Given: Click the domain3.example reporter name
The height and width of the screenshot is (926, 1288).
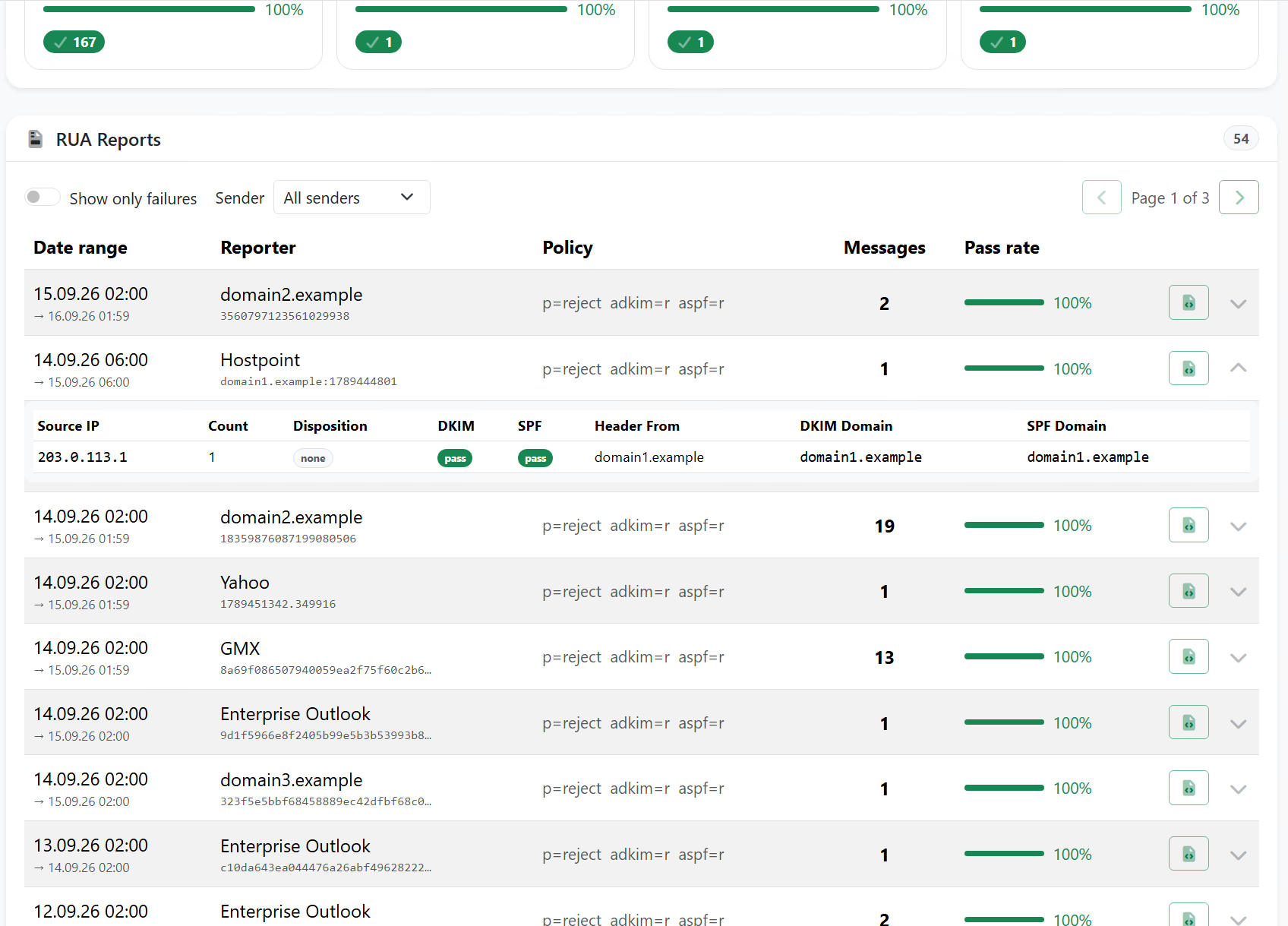Looking at the screenshot, I should point(292,780).
